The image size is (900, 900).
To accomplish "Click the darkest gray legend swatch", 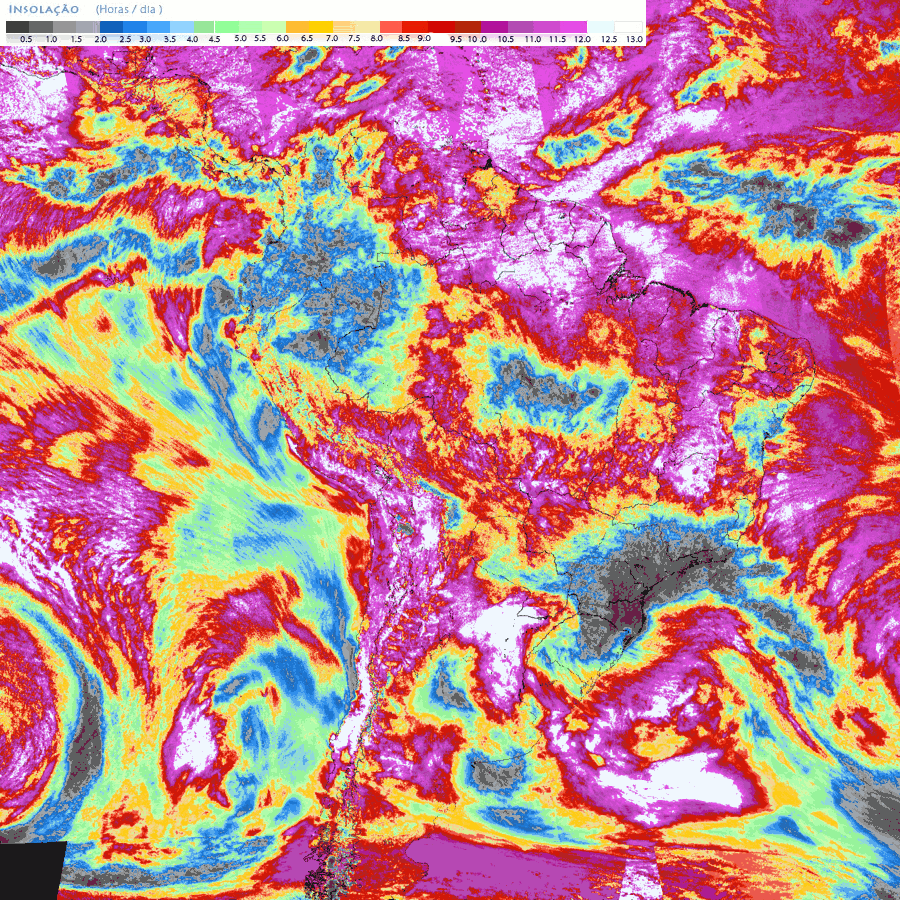I will pos(18,27).
